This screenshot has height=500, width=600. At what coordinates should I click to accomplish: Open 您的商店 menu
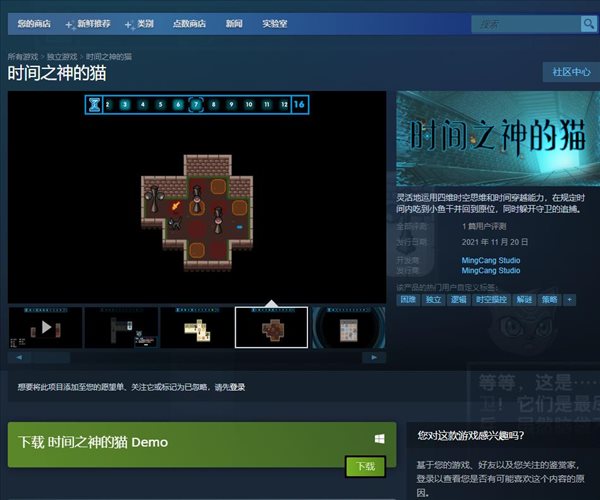click(34, 24)
